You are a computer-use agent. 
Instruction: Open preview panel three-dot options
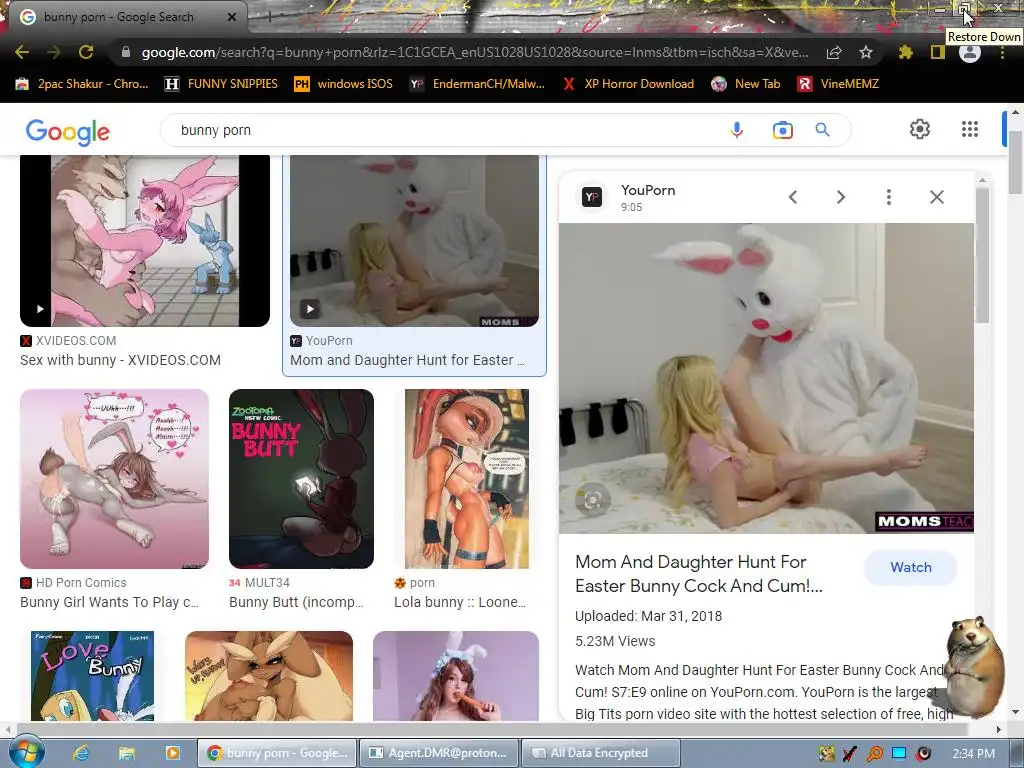tap(889, 197)
